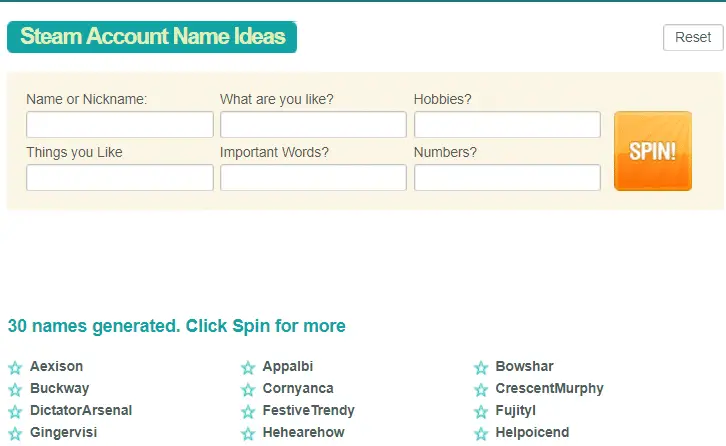The width and height of the screenshot is (726, 446).
Task: Select the generated name Hehearehow
Action: (303, 432)
